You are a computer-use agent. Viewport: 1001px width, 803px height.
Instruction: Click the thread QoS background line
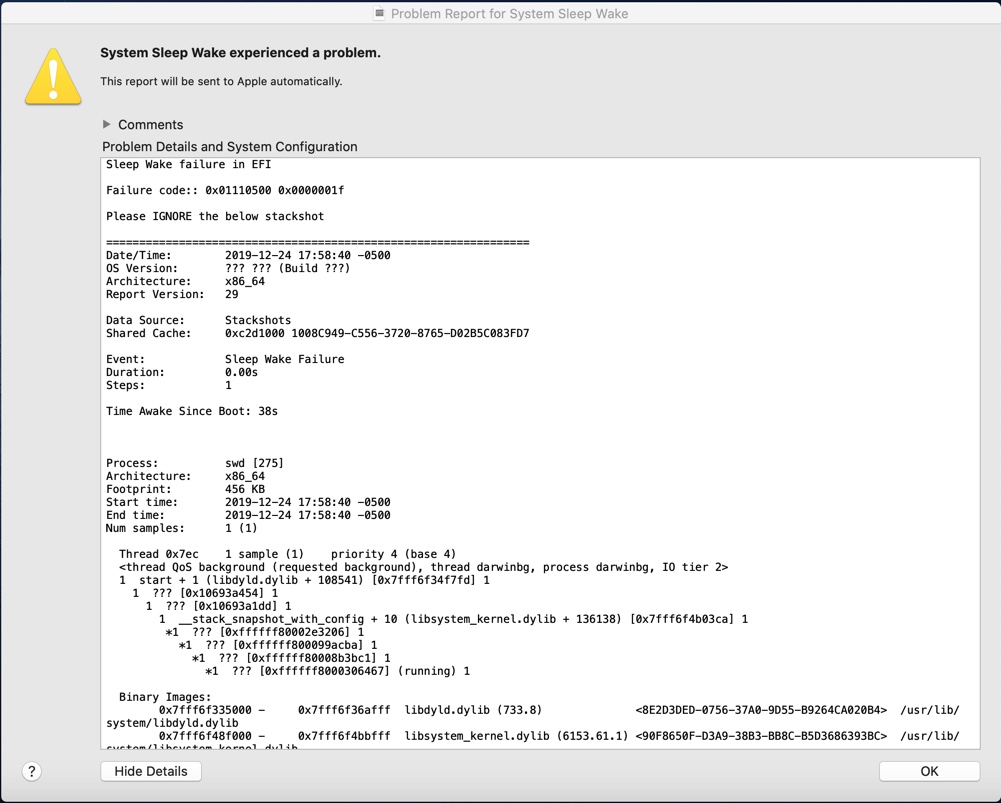pyautogui.click(x=423, y=567)
